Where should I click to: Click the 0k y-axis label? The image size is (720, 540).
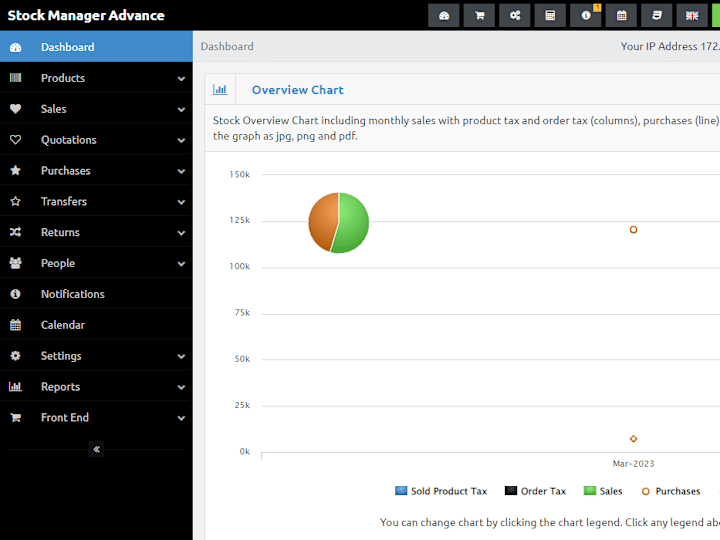[245, 451]
